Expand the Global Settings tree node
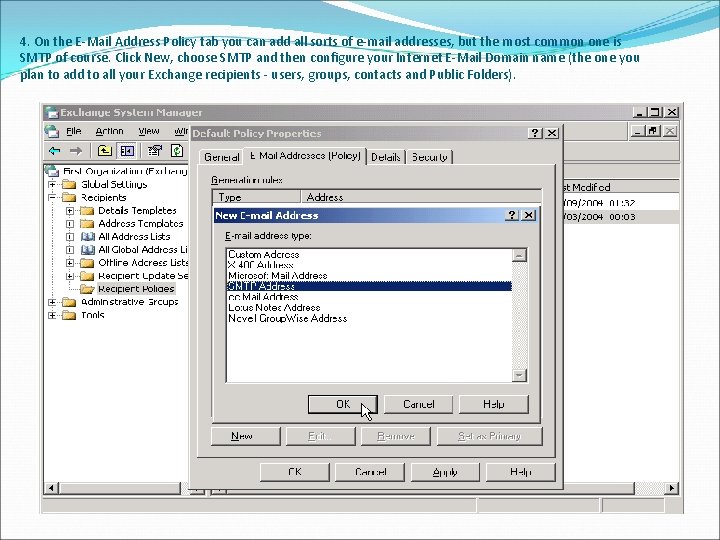 coord(52,185)
